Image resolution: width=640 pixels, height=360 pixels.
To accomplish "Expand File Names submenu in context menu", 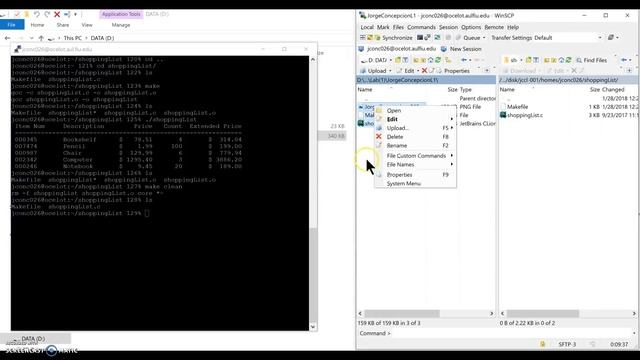I will click(x=415, y=164).
